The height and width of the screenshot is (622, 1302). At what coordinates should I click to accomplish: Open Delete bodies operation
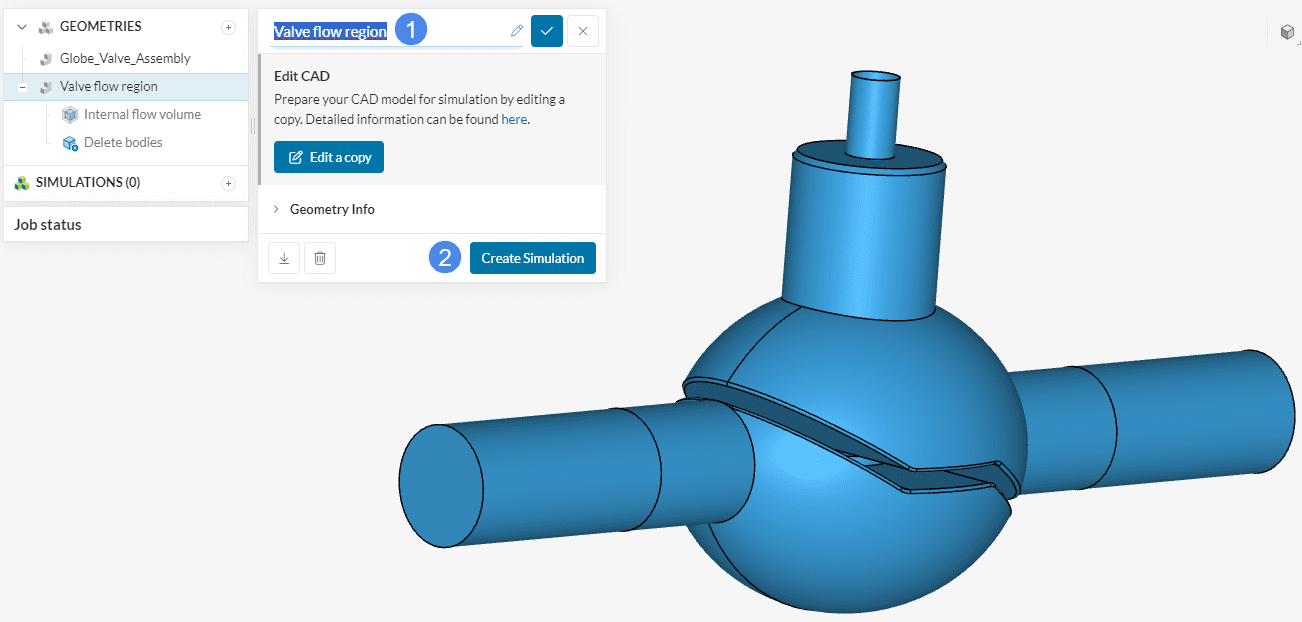[122, 143]
